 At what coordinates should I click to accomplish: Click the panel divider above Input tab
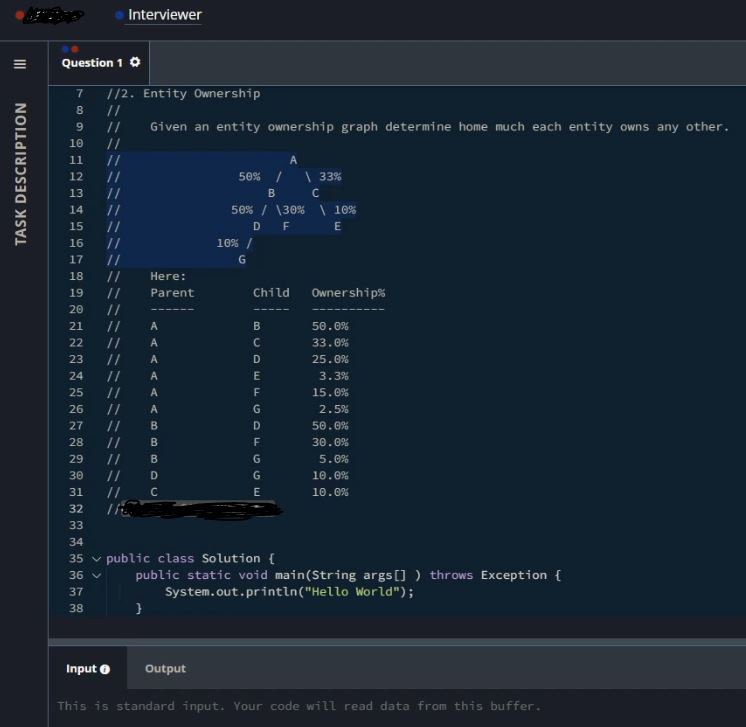(397, 642)
